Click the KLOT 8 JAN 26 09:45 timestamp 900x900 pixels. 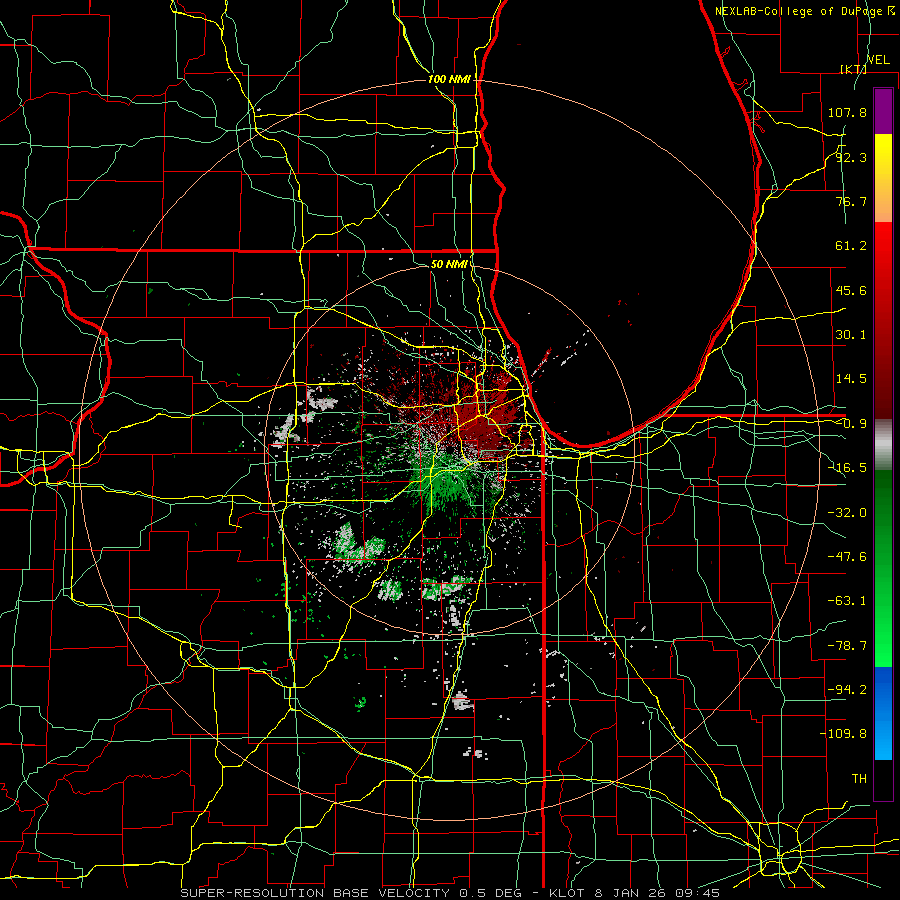click(x=634, y=893)
